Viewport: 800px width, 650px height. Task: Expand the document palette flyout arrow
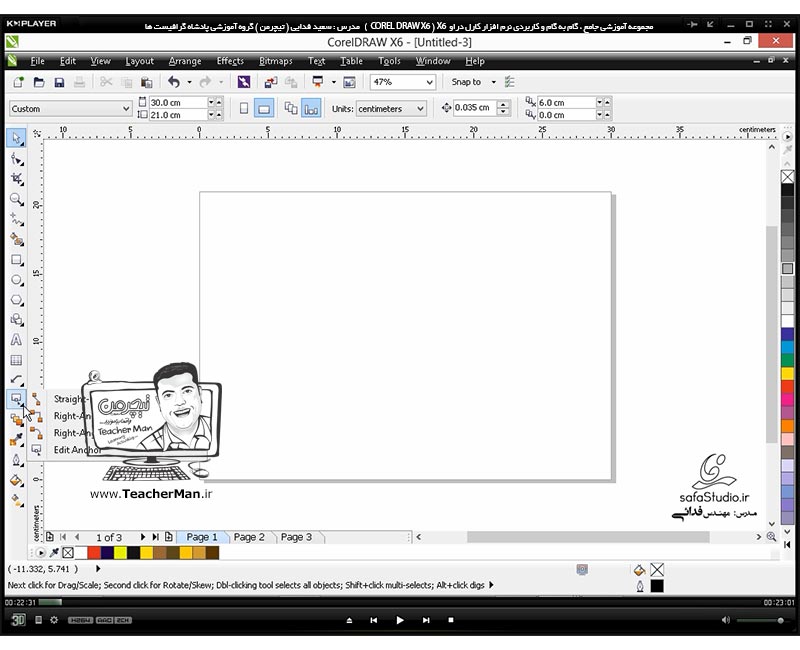[40, 553]
